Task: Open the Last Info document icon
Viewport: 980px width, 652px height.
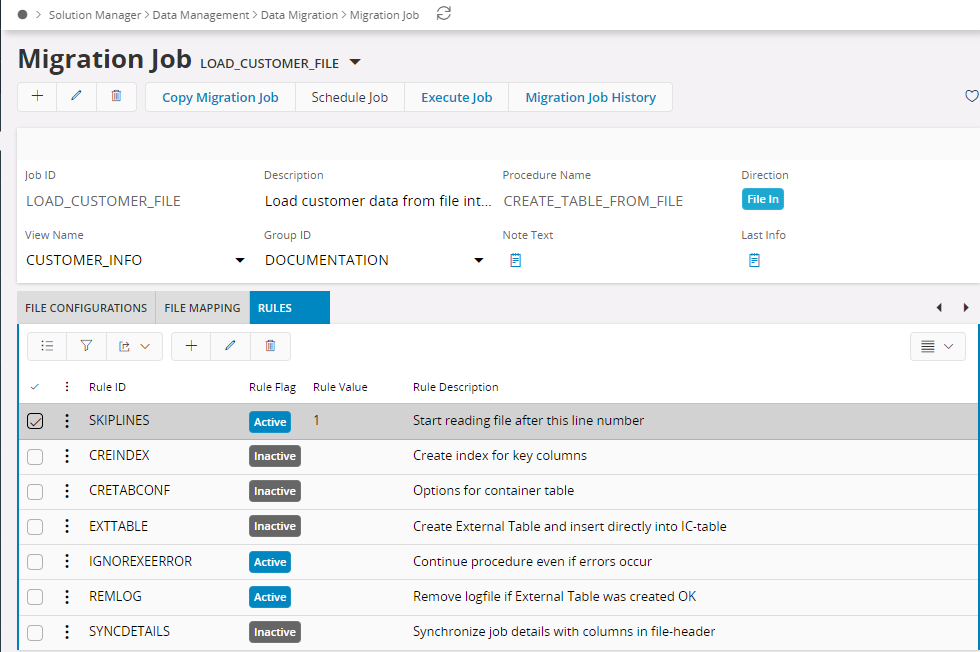Action: coord(754,260)
